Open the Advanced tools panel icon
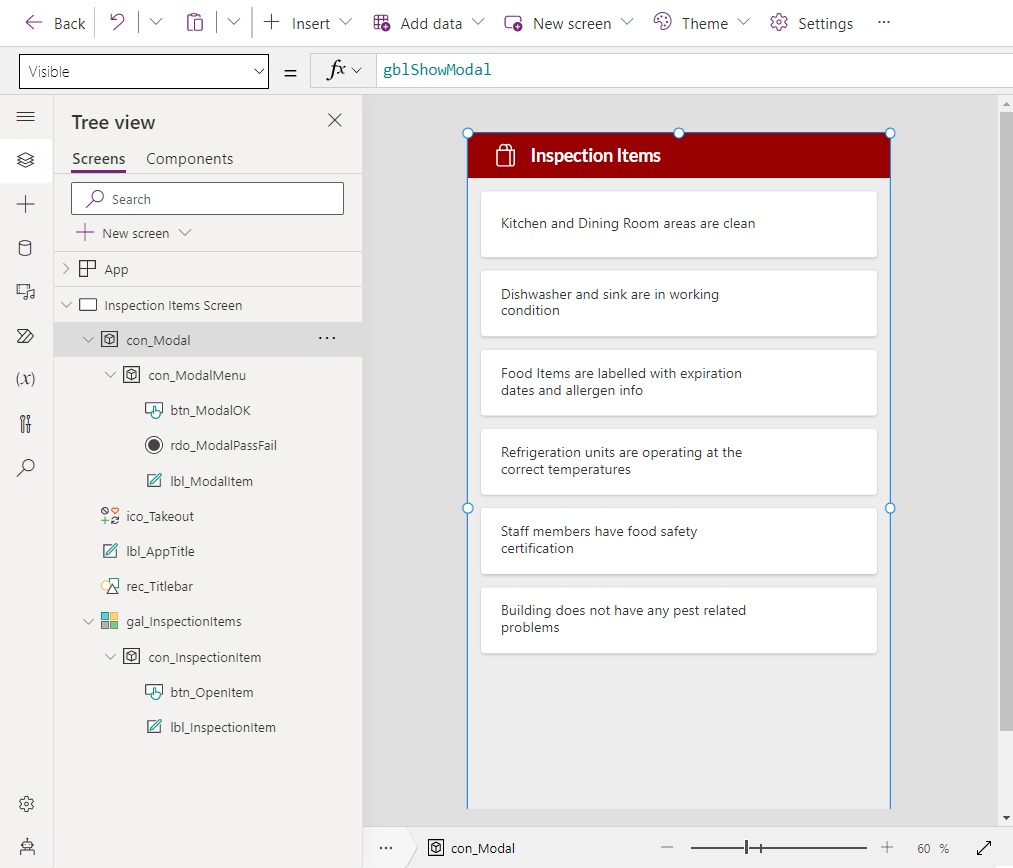Viewport: 1013px width, 868px height. tap(26, 423)
